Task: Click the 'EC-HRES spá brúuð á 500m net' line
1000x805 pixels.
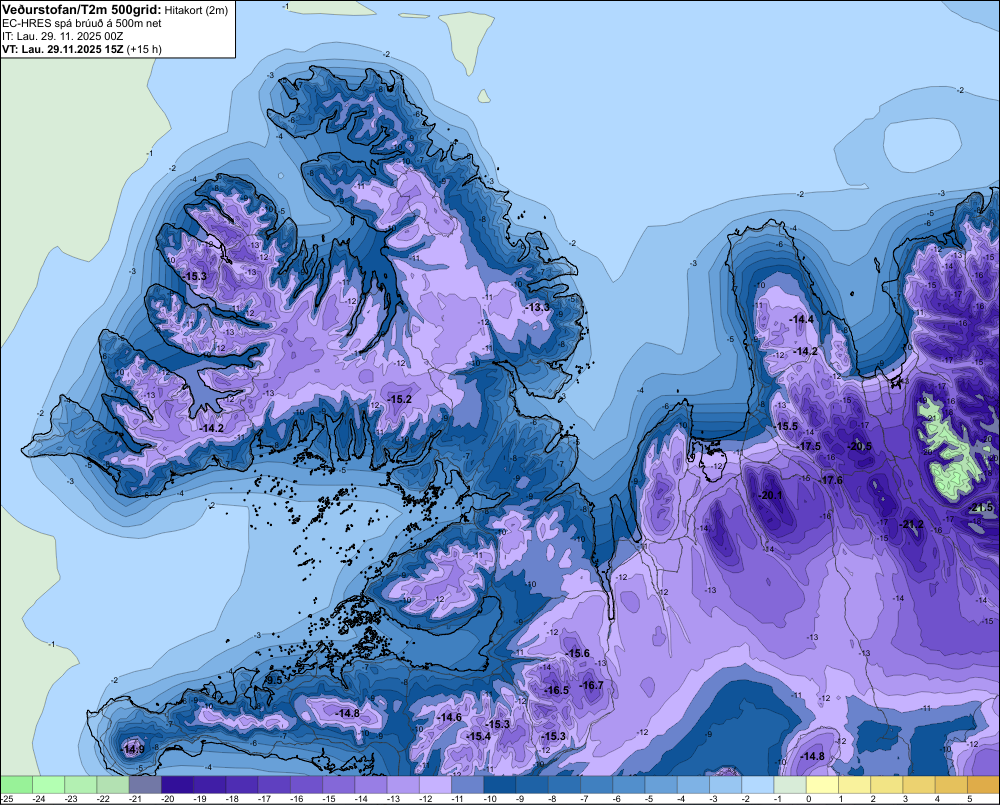Action: point(82,24)
